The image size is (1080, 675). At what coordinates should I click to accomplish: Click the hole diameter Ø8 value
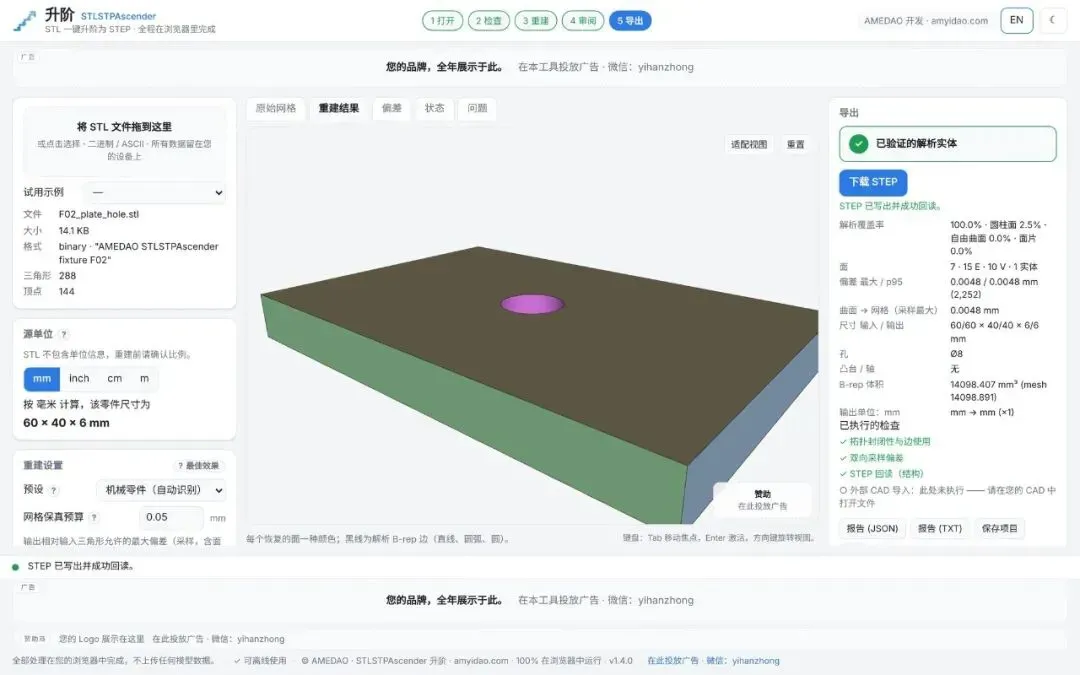[x=957, y=354]
